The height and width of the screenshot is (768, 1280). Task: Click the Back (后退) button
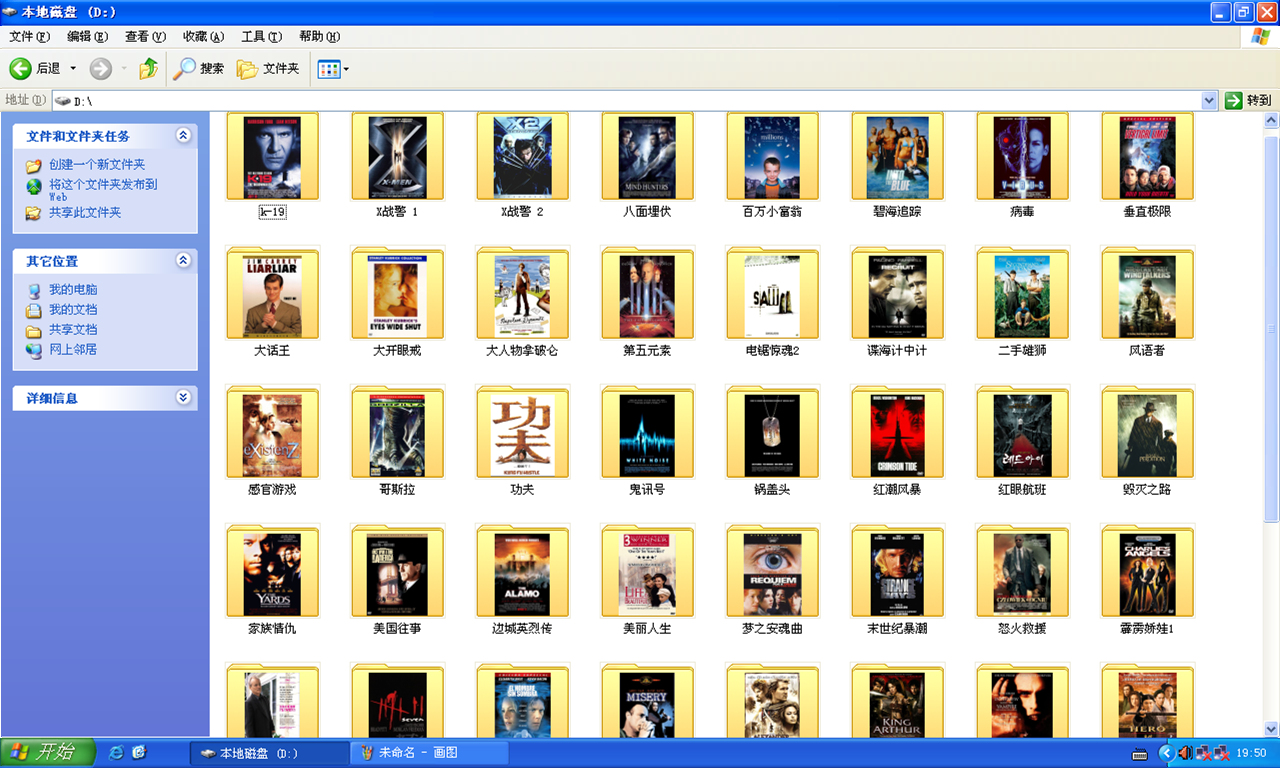coord(35,69)
